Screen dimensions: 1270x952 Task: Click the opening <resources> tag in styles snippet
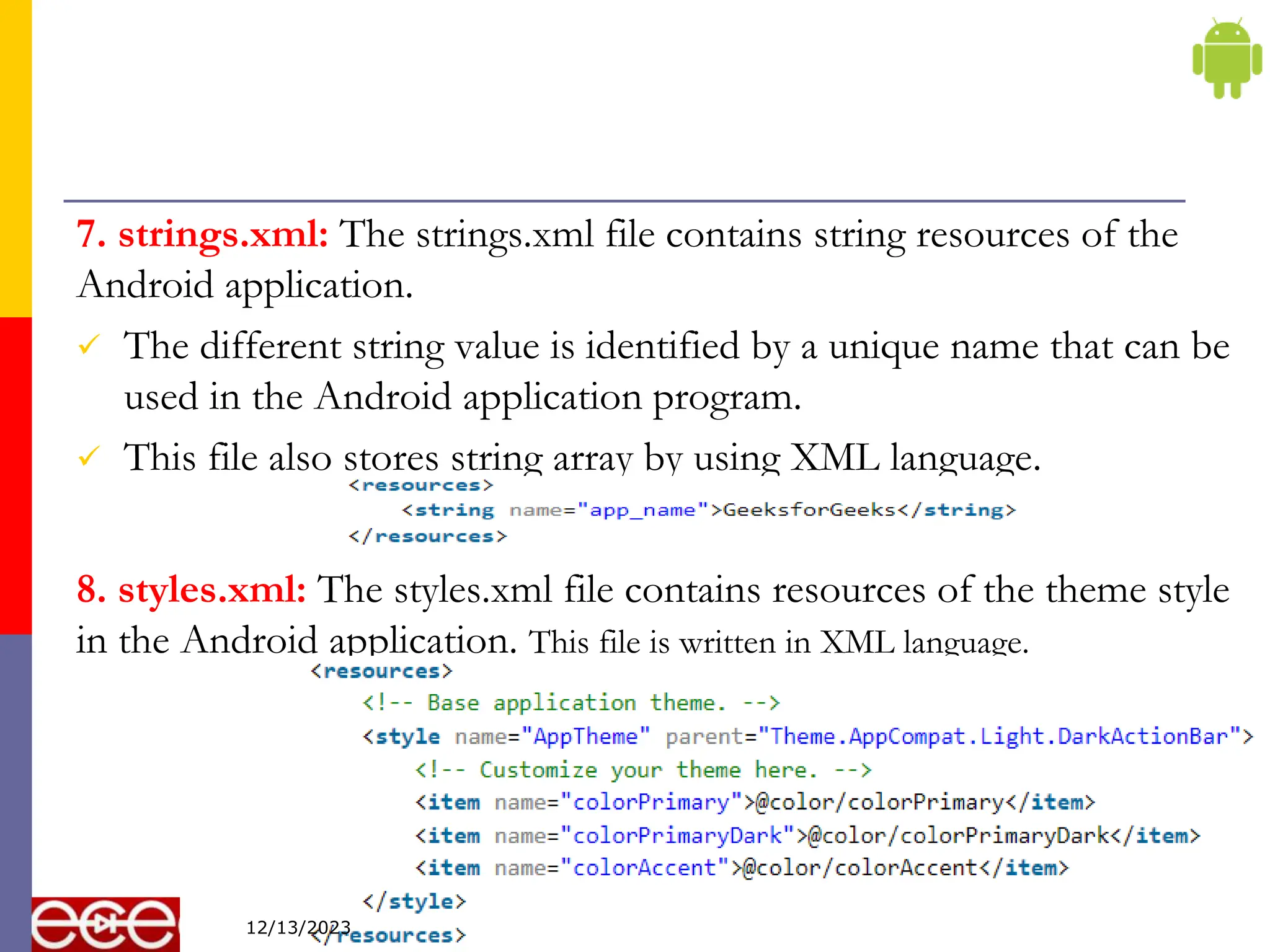click(381, 671)
